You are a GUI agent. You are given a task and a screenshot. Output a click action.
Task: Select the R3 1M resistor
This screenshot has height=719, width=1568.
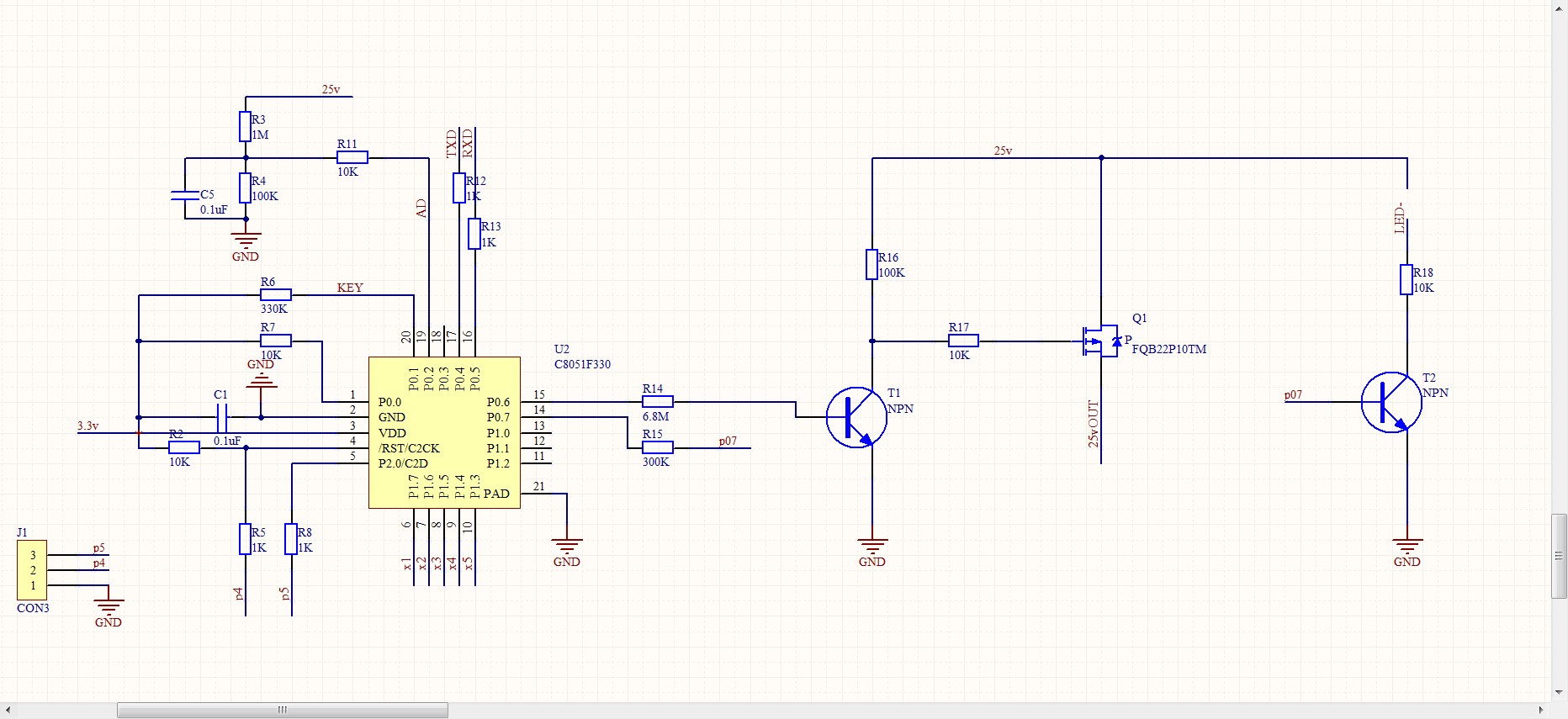[245, 127]
